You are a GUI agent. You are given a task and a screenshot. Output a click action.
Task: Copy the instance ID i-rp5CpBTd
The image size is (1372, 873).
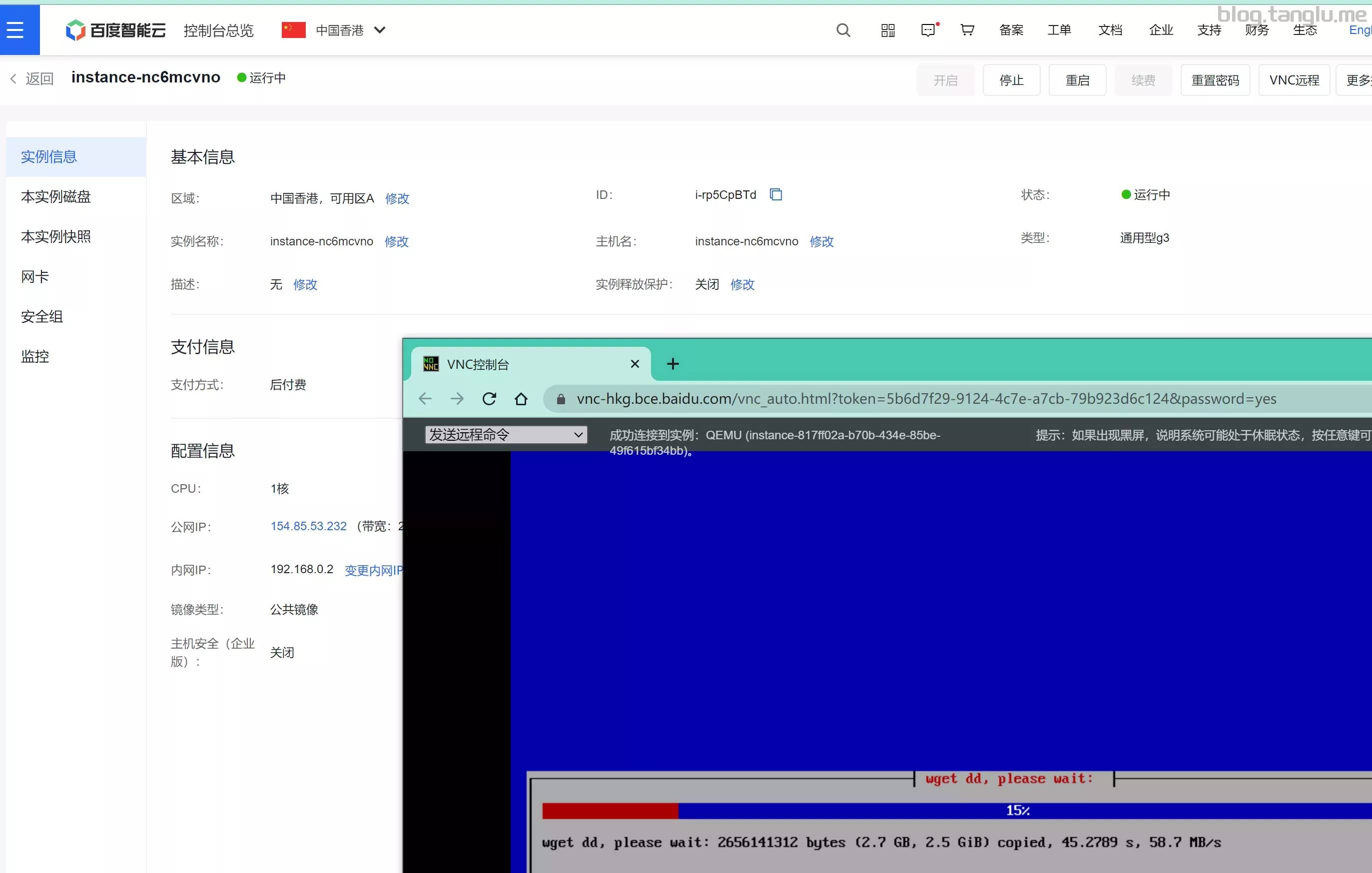click(x=775, y=194)
